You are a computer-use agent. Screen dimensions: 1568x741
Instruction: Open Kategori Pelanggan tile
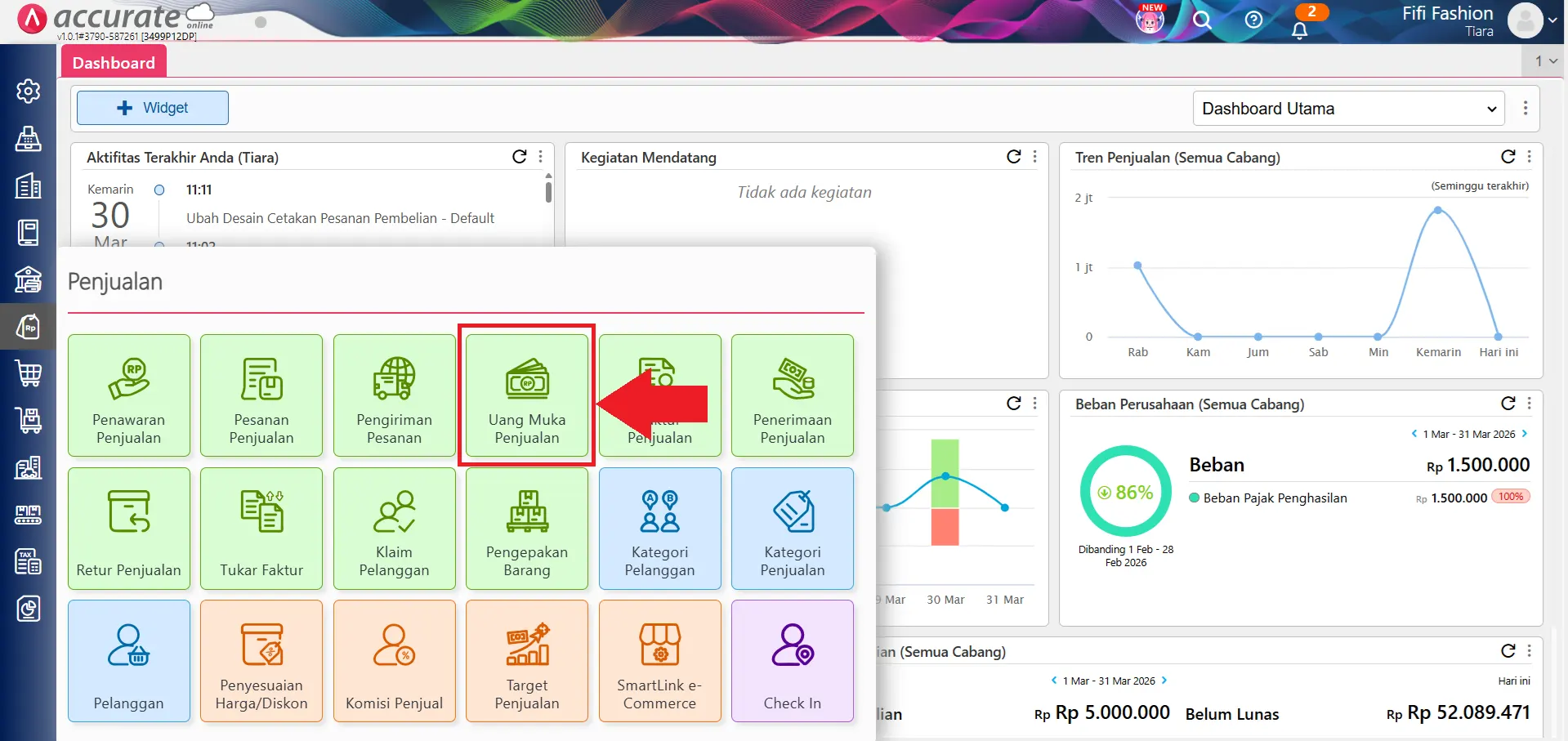(659, 529)
